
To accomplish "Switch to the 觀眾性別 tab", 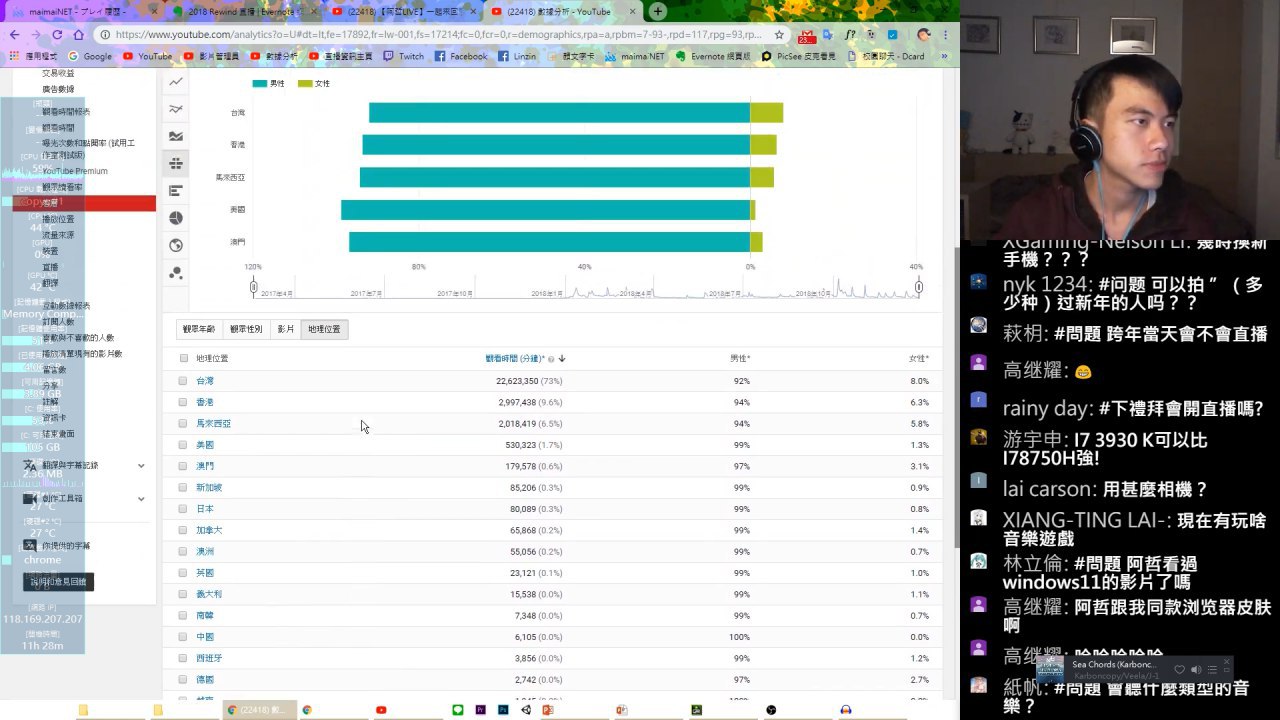I will 246,329.
